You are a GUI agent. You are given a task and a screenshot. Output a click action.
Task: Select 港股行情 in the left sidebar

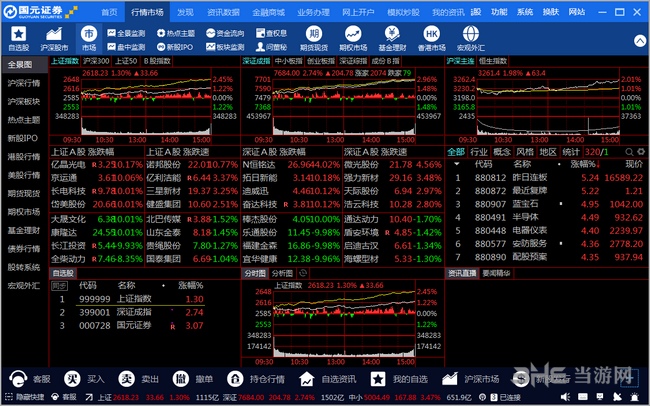click(x=24, y=157)
